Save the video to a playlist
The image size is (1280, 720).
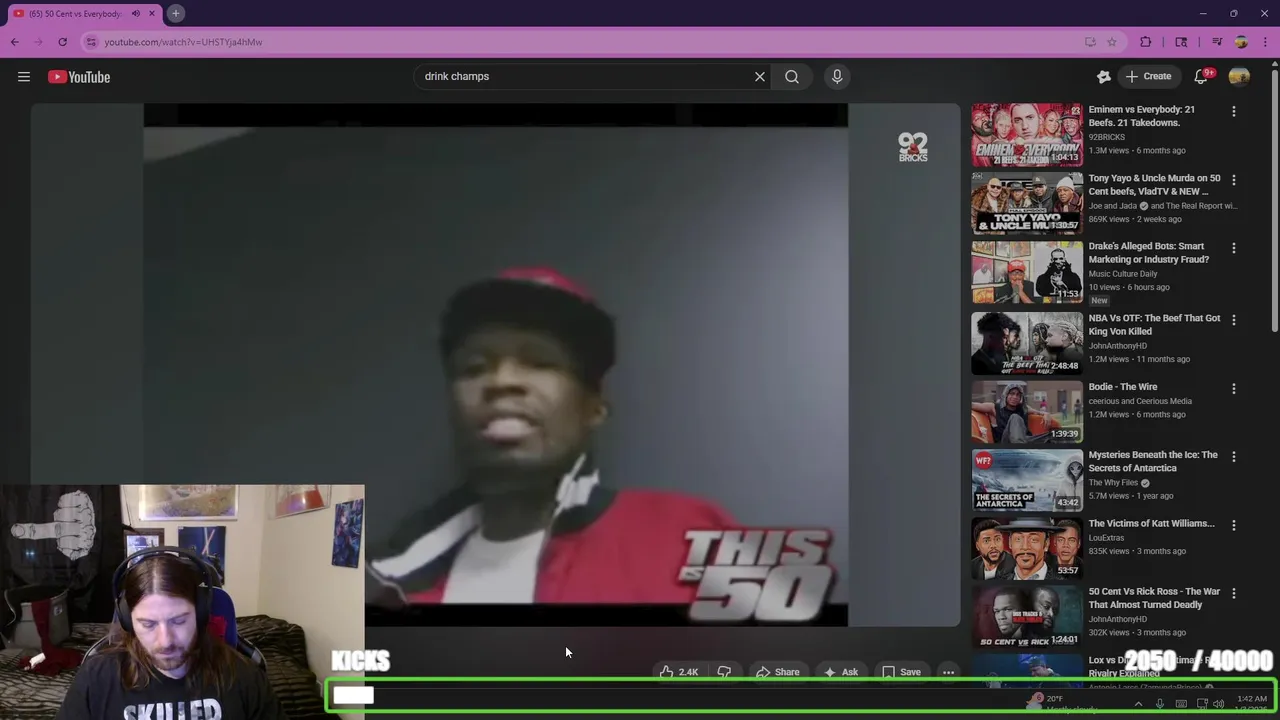coord(901,672)
